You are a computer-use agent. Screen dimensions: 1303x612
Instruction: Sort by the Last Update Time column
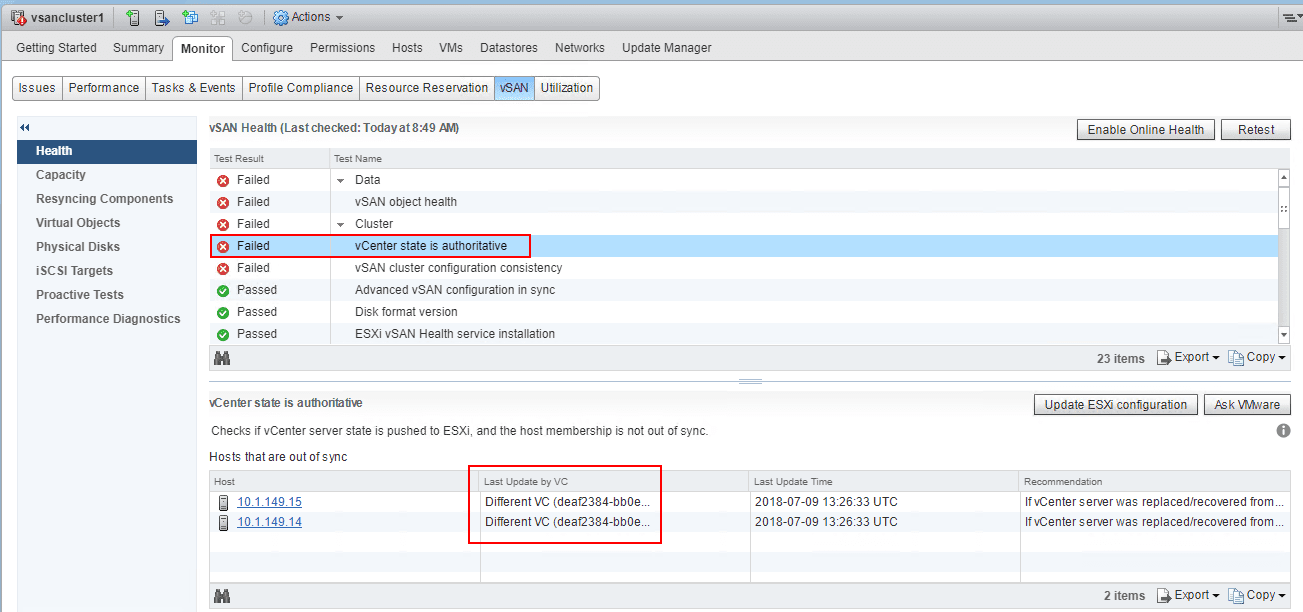tap(885, 482)
